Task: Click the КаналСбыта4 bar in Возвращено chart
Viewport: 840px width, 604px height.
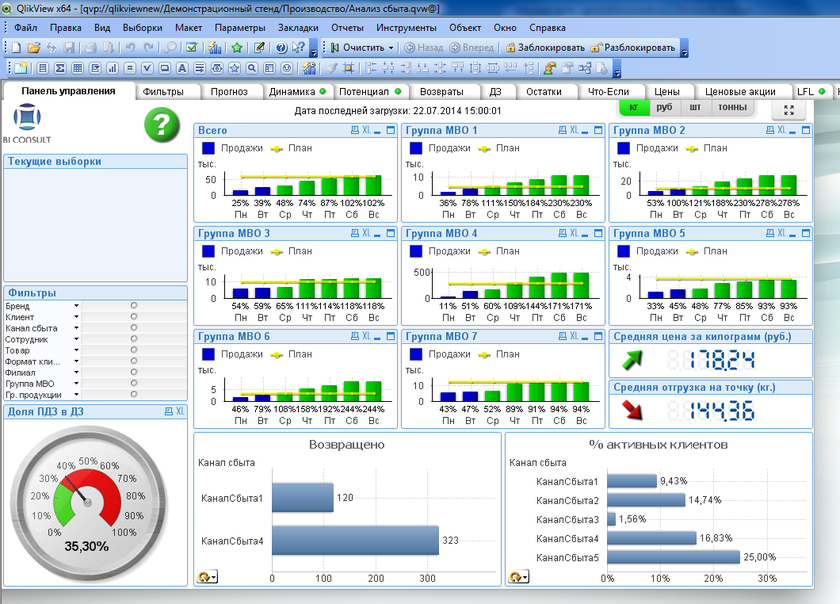Action: pyautogui.click(x=355, y=541)
